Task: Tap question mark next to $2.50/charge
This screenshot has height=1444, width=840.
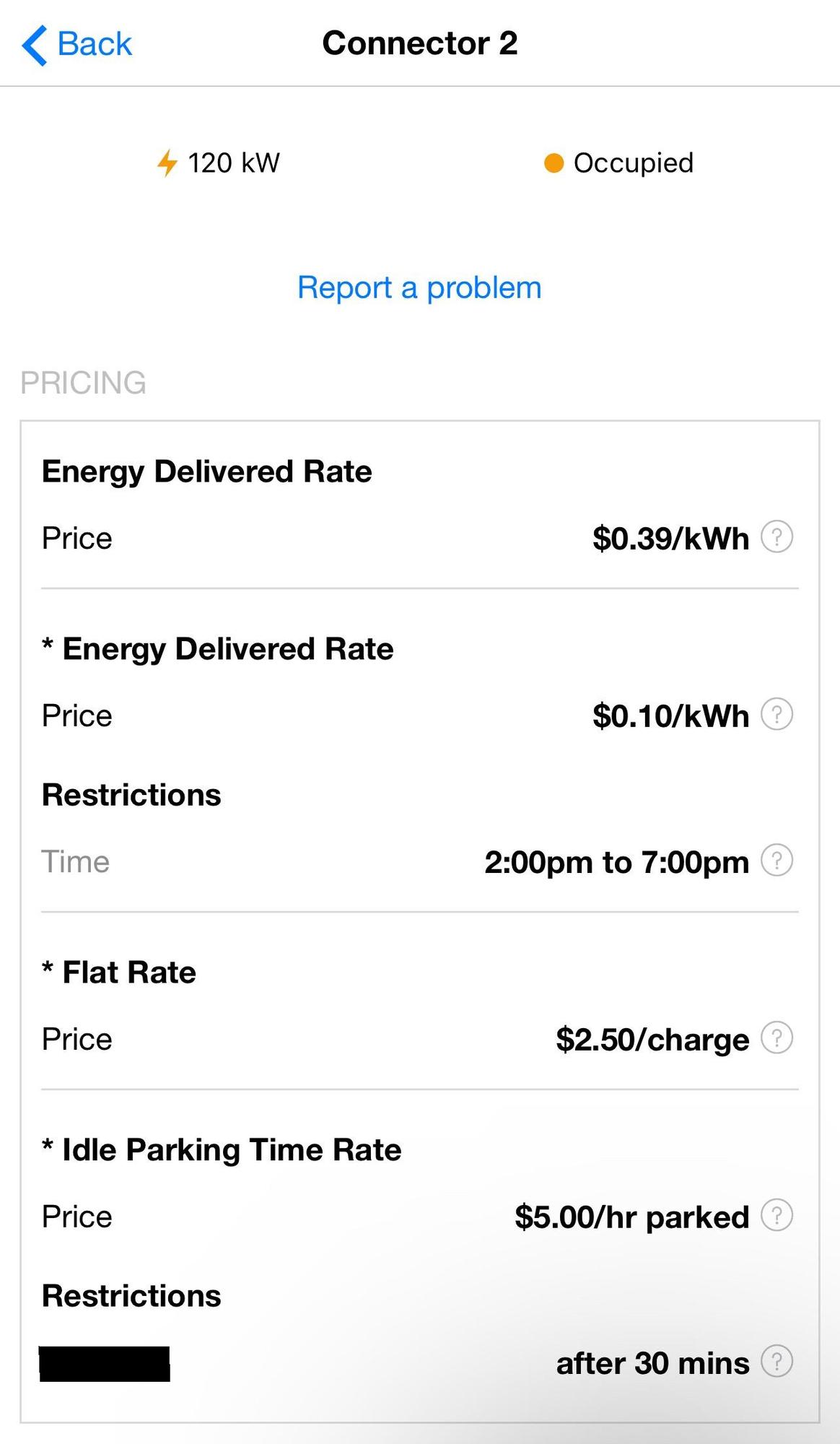Action: [777, 1038]
